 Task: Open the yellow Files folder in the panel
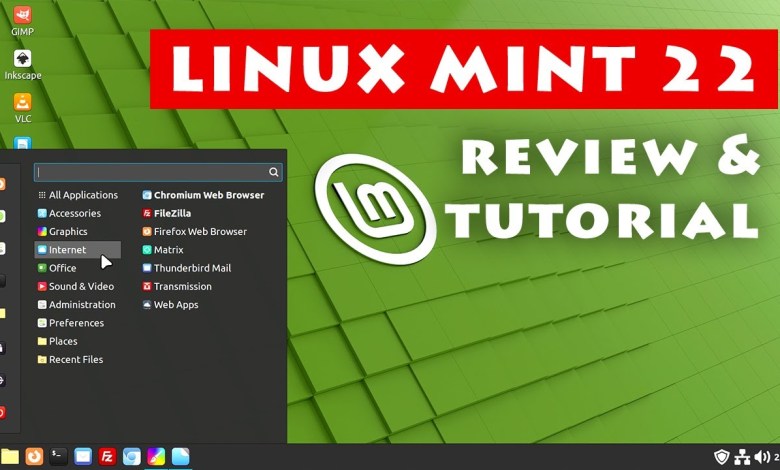9,456
